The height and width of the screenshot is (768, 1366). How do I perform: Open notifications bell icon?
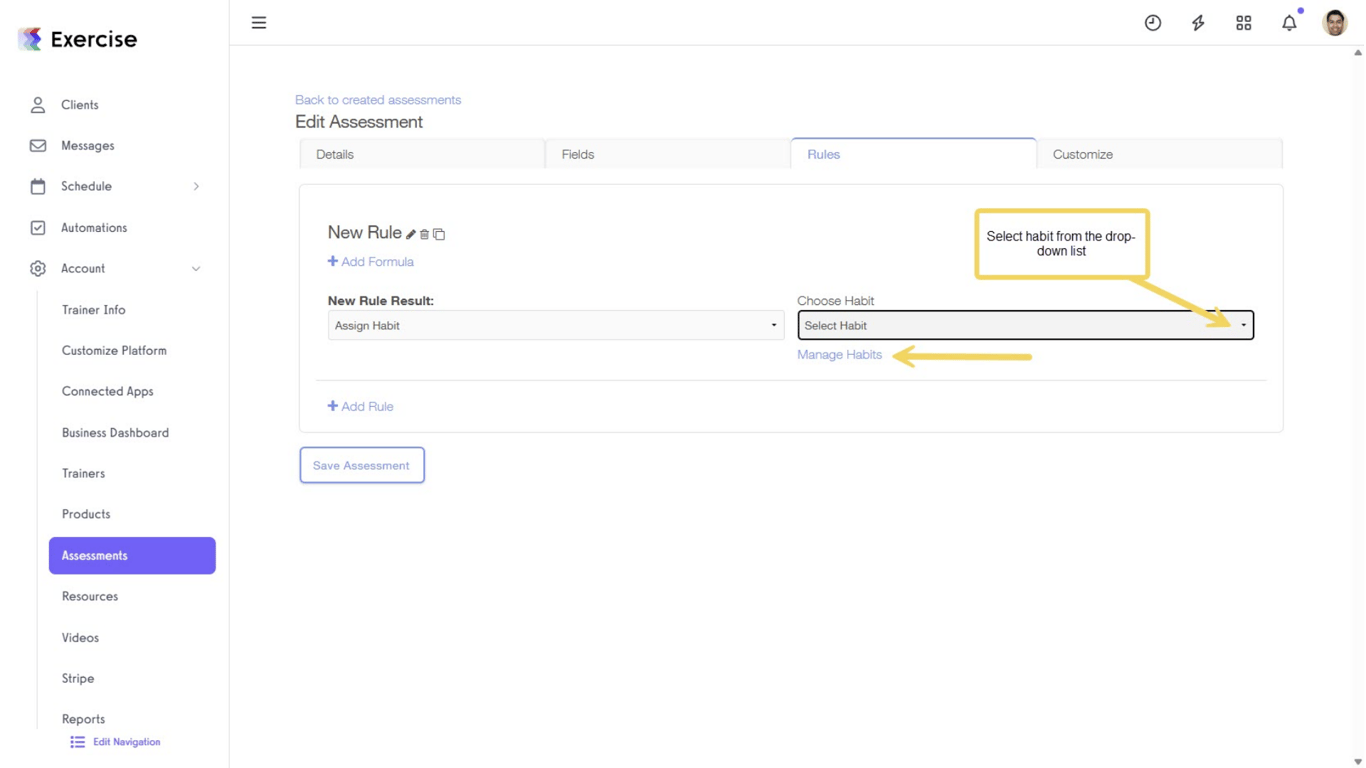point(1289,23)
